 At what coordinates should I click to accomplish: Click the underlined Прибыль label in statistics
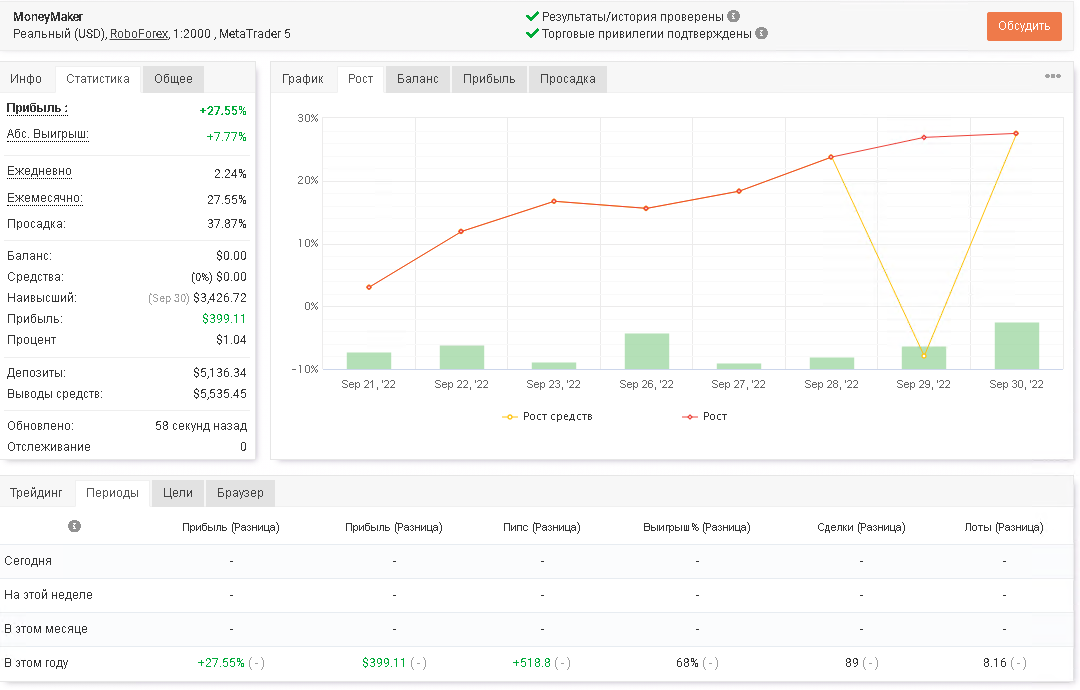click(37, 108)
